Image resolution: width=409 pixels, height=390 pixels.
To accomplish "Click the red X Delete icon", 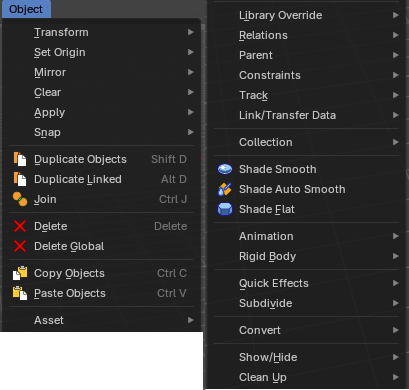I will (20, 226).
